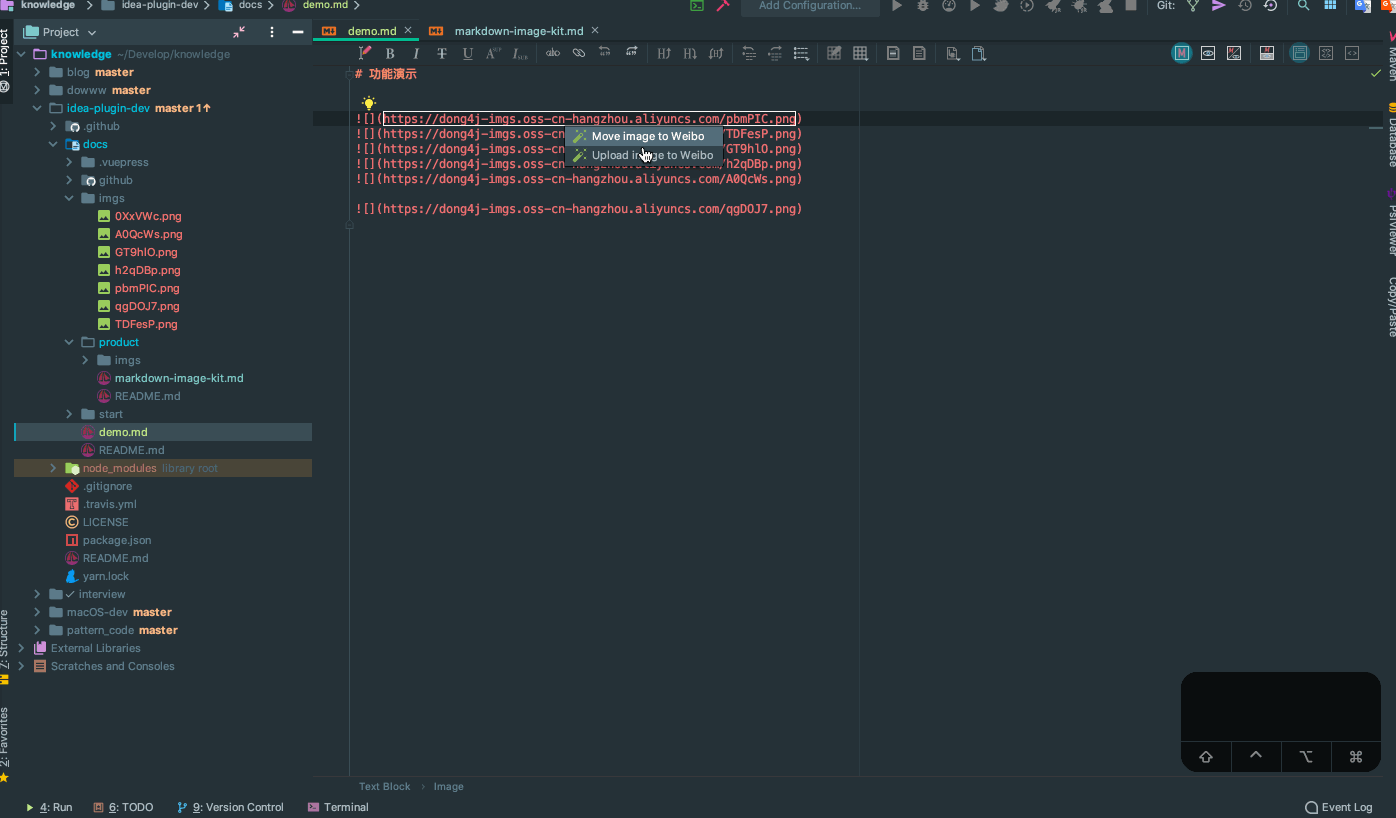Click the search magnifier in the top toolbar
Screen dimensions: 1396x818
tap(1303, 6)
